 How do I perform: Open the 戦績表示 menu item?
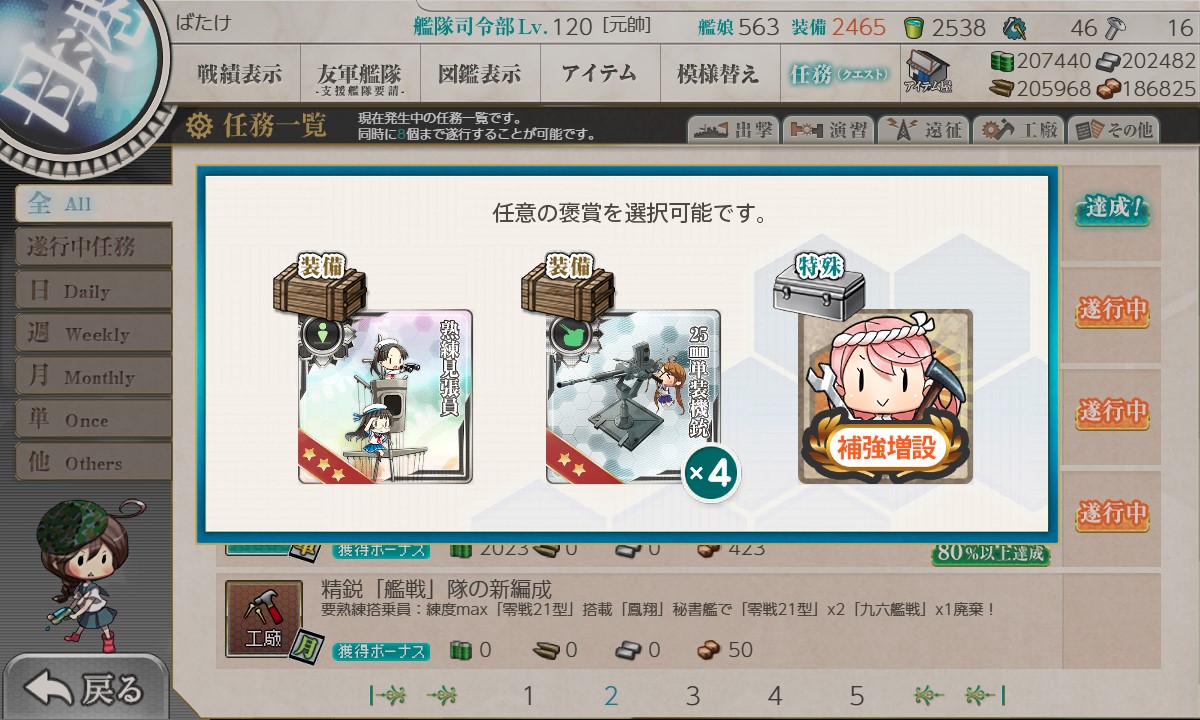tap(239, 74)
